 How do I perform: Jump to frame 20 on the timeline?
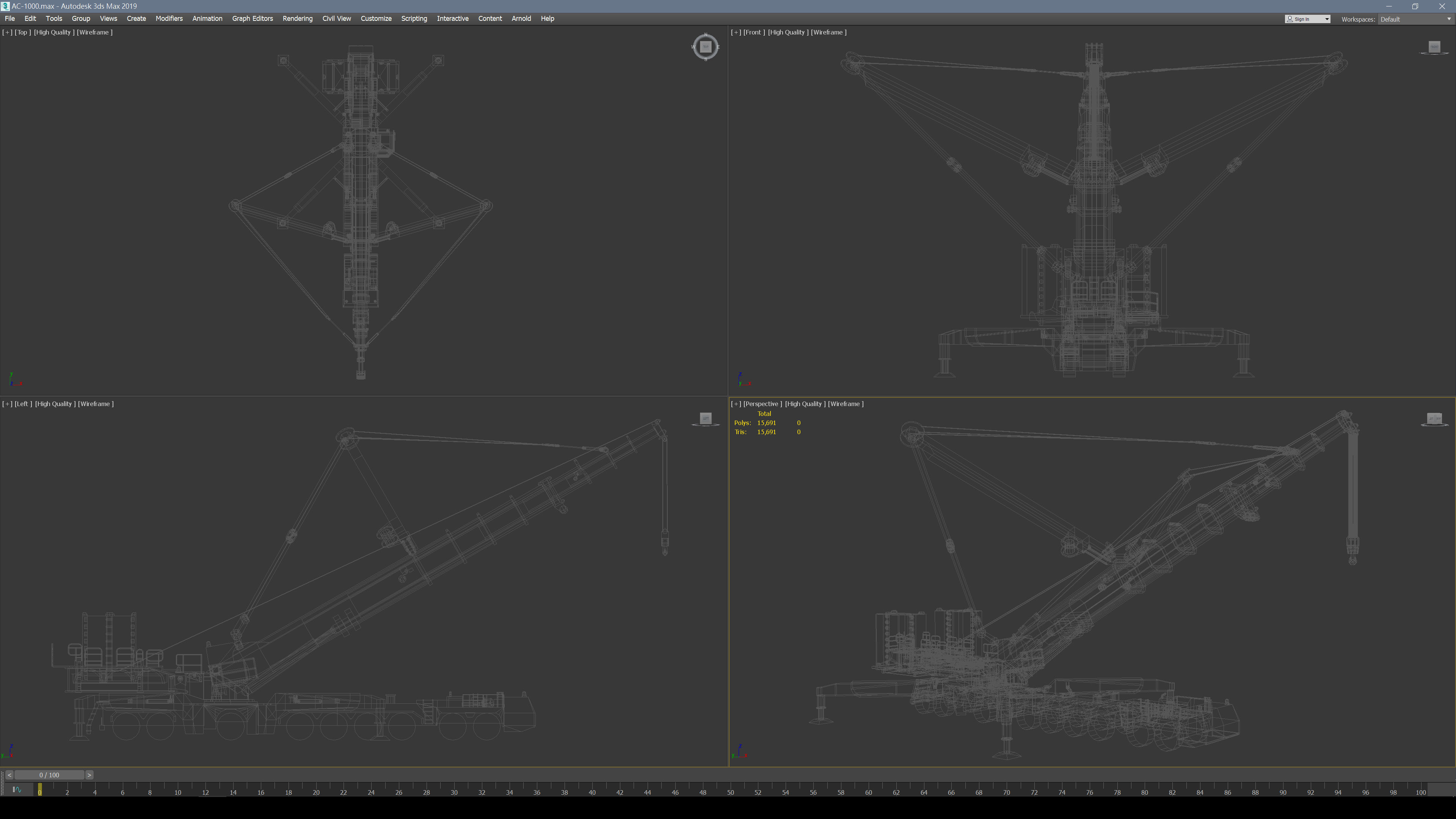(316, 792)
